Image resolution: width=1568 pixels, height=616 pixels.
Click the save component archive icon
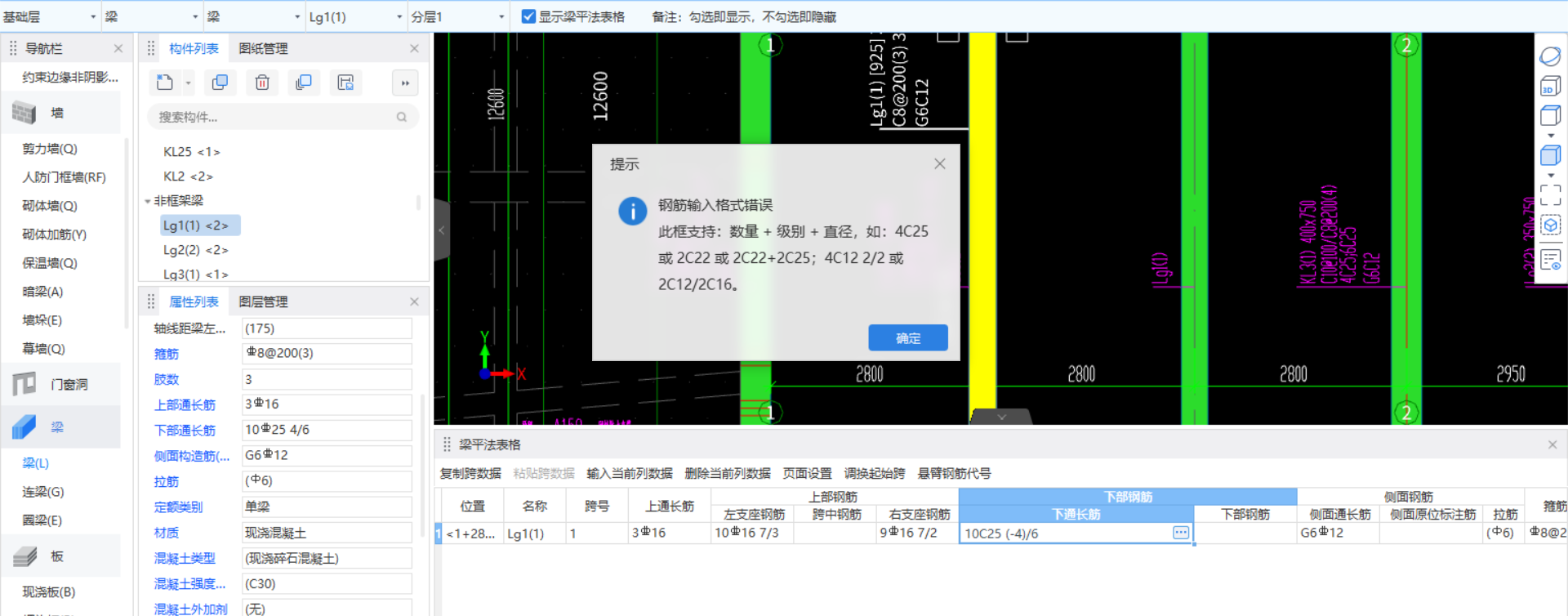pos(345,83)
